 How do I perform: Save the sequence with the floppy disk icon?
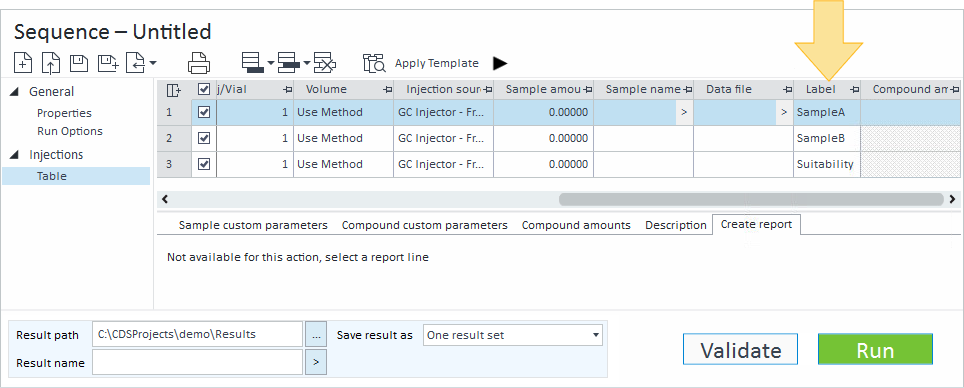(79, 63)
